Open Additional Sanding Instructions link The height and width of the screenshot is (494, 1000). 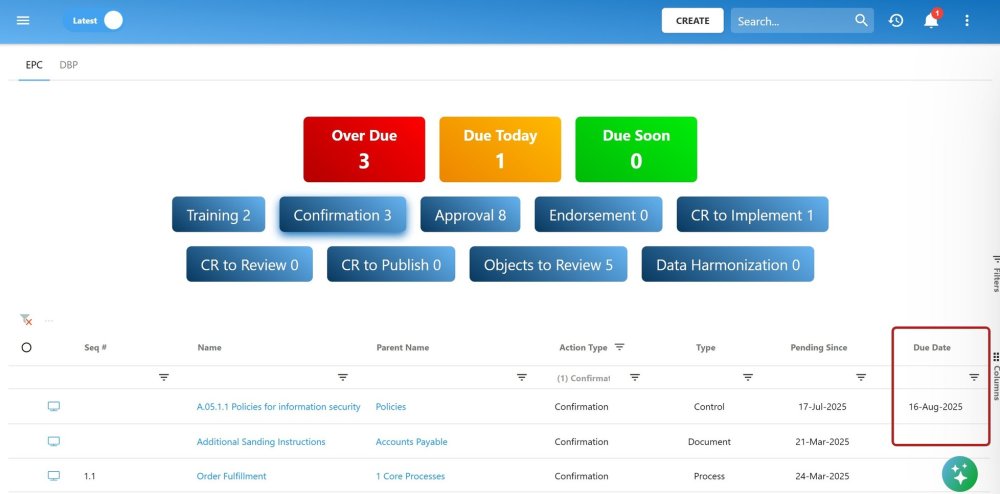tap(261, 442)
